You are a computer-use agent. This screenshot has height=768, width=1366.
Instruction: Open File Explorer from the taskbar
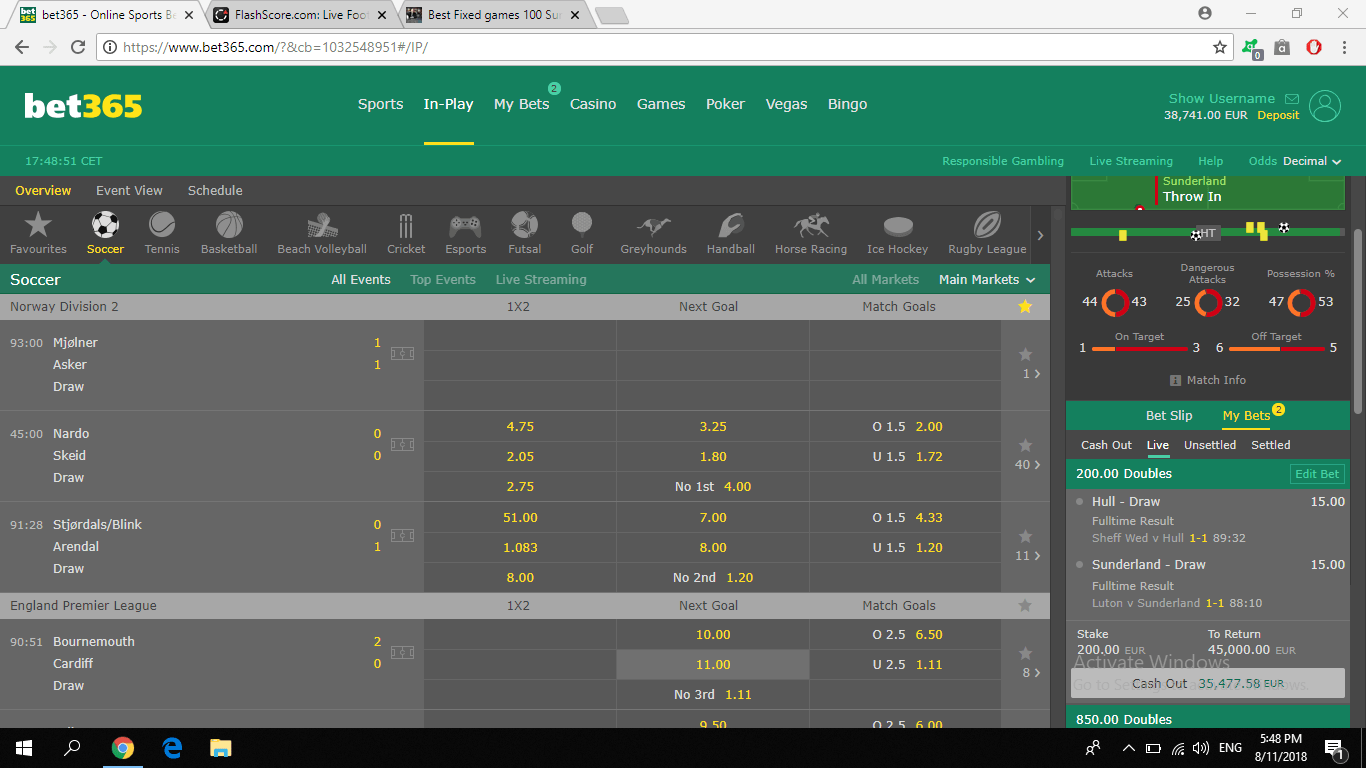click(x=220, y=748)
